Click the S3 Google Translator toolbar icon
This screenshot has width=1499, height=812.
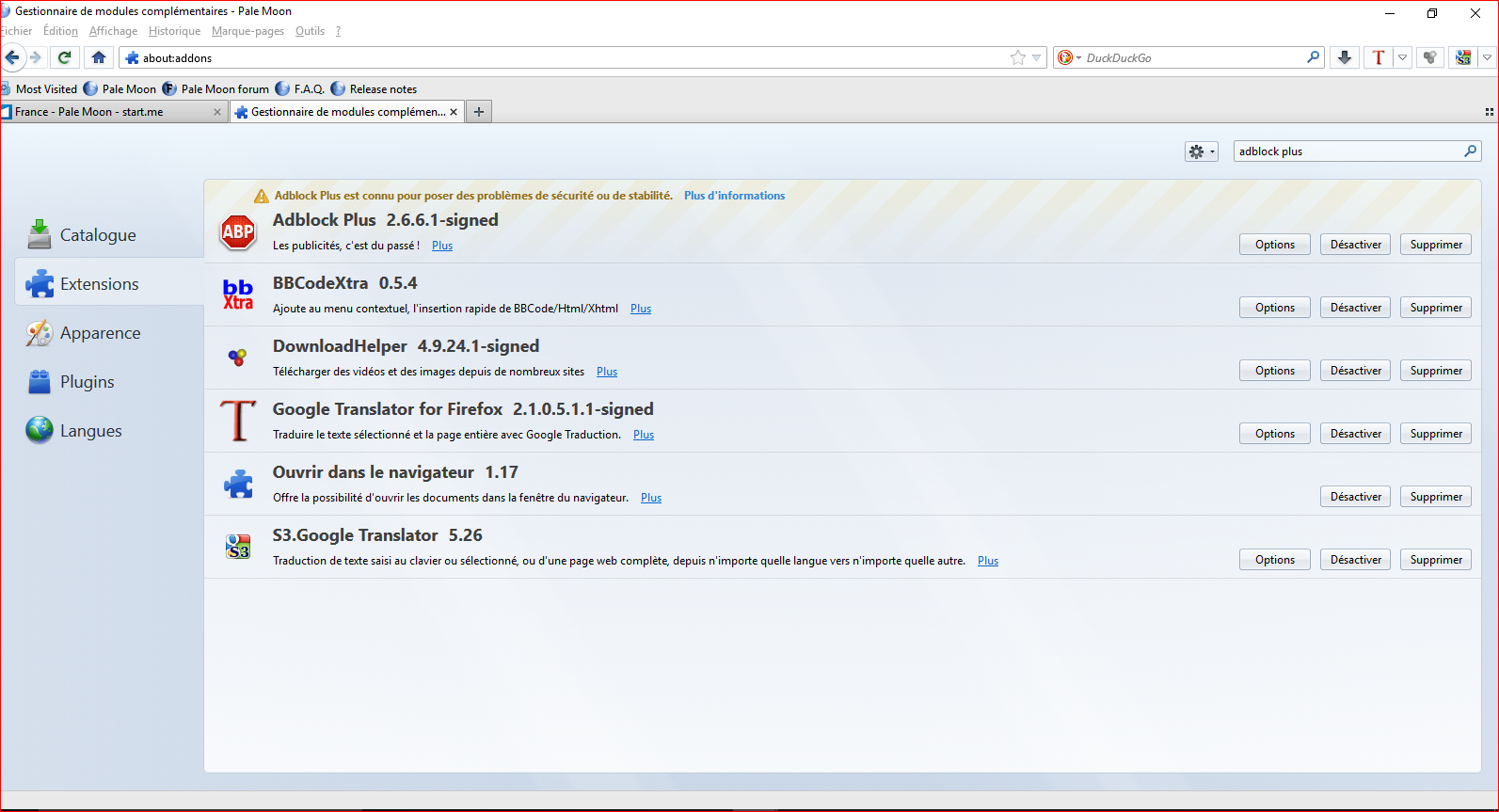tap(1463, 57)
